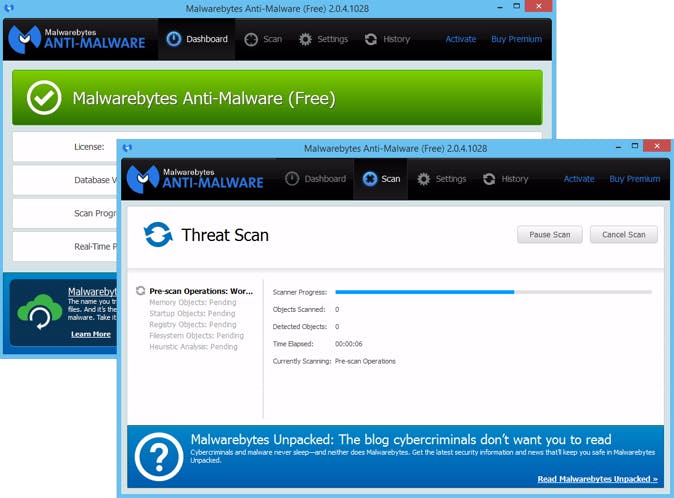Click the Objects Scanned label
674x498 pixels.
(299, 309)
